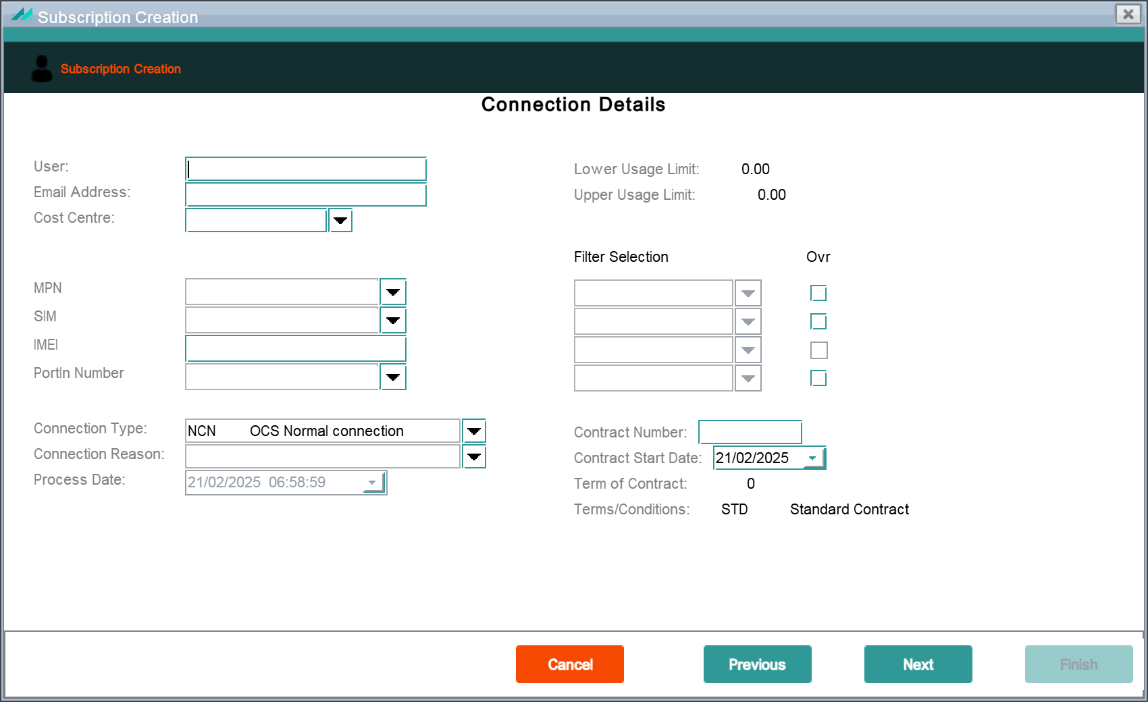1148x703 pixels.
Task: Open the Contract Start Date picker arrow
Action: click(x=813, y=458)
